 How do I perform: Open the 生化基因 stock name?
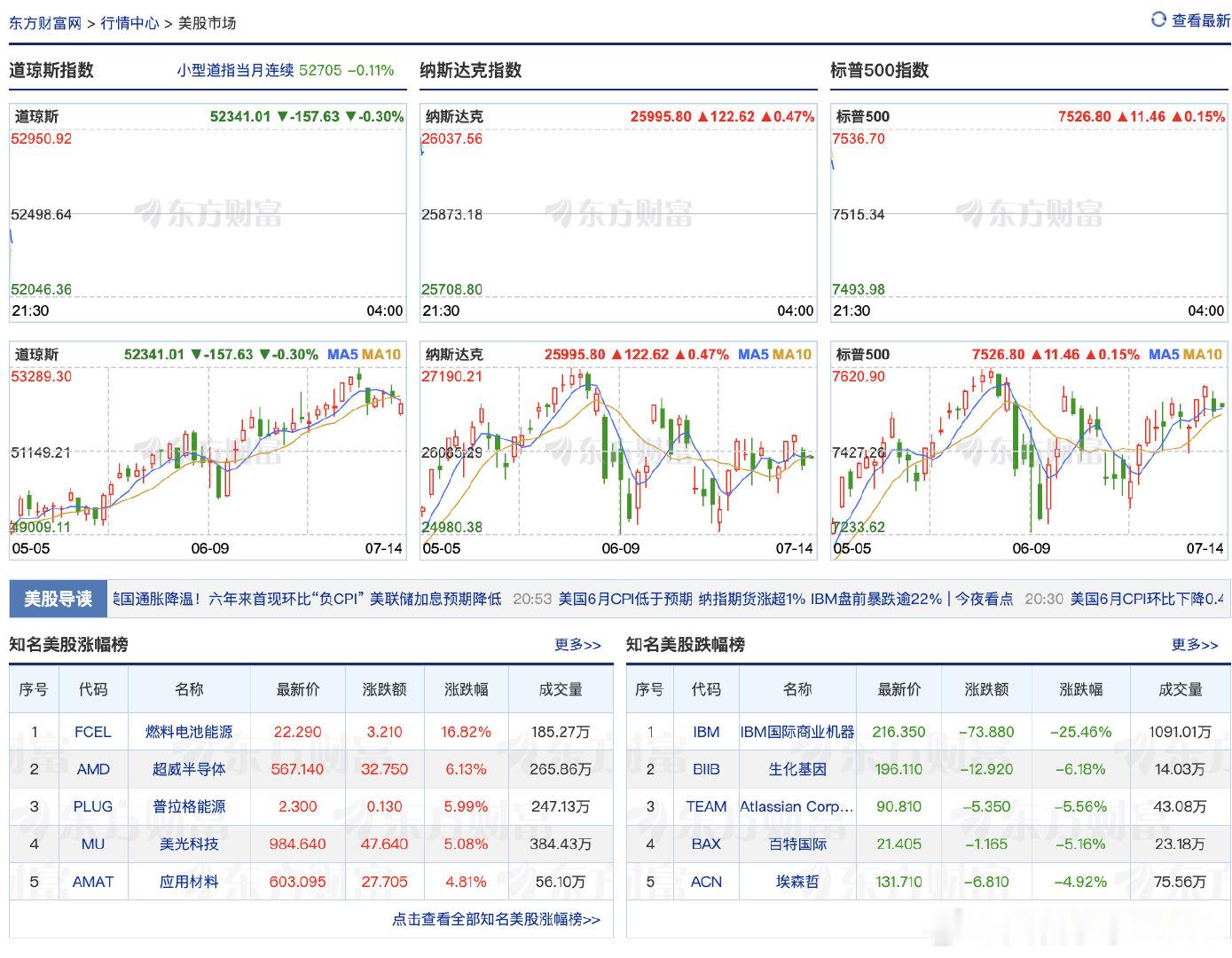(797, 769)
